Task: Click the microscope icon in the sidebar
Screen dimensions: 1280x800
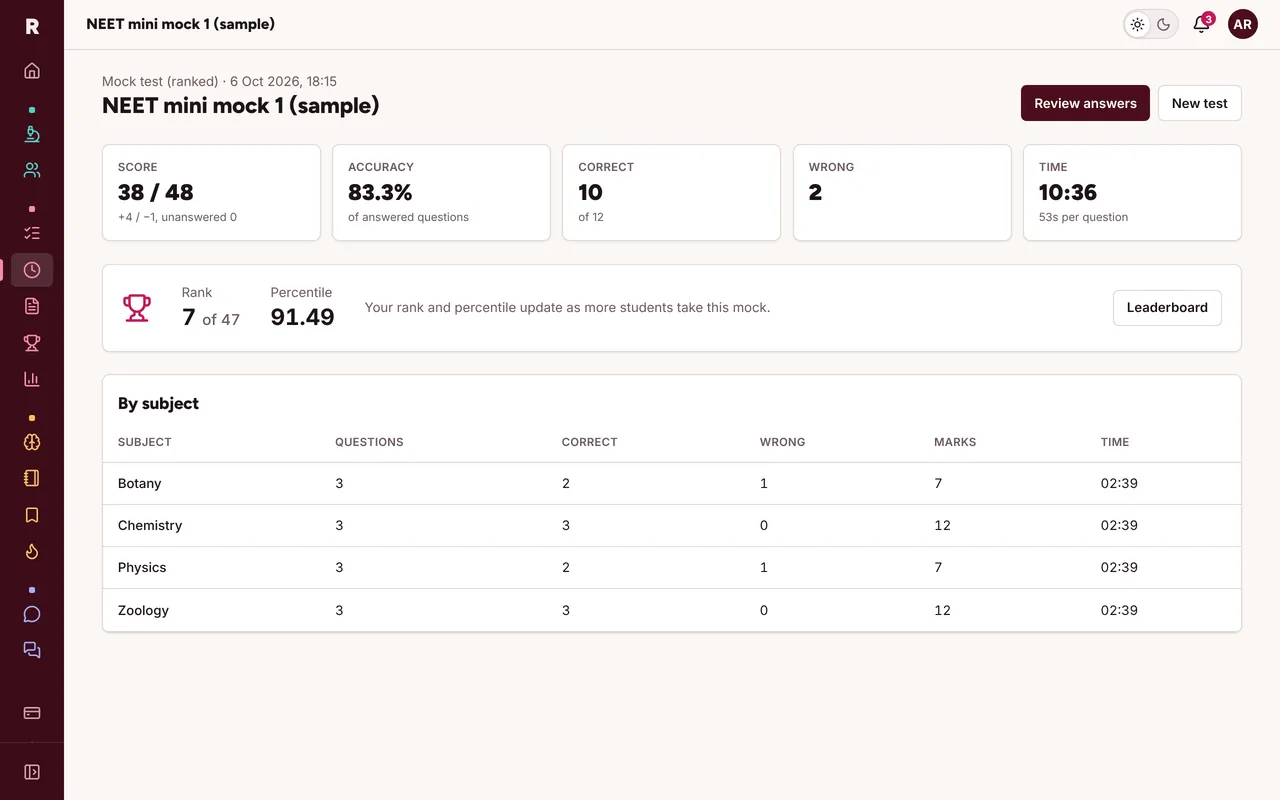Action: point(32,134)
